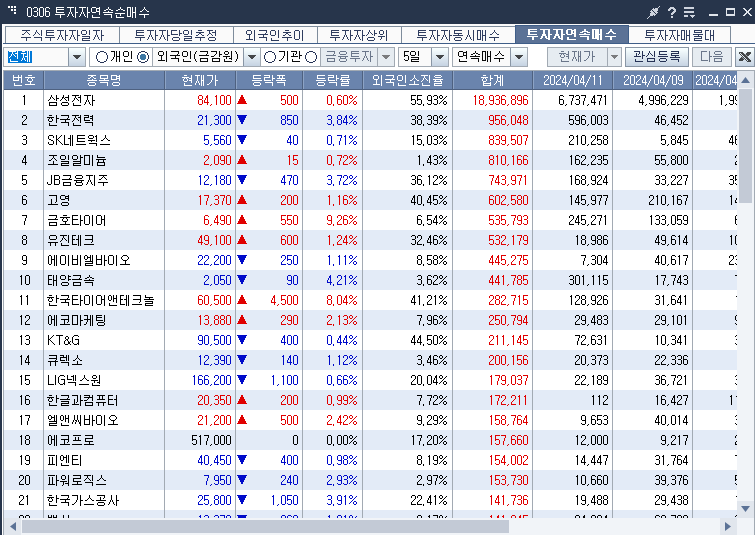This screenshot has height=535, width=755.
Task: Select the KT&G stock name
Action: pyautogui.click(x=63, y=340)
